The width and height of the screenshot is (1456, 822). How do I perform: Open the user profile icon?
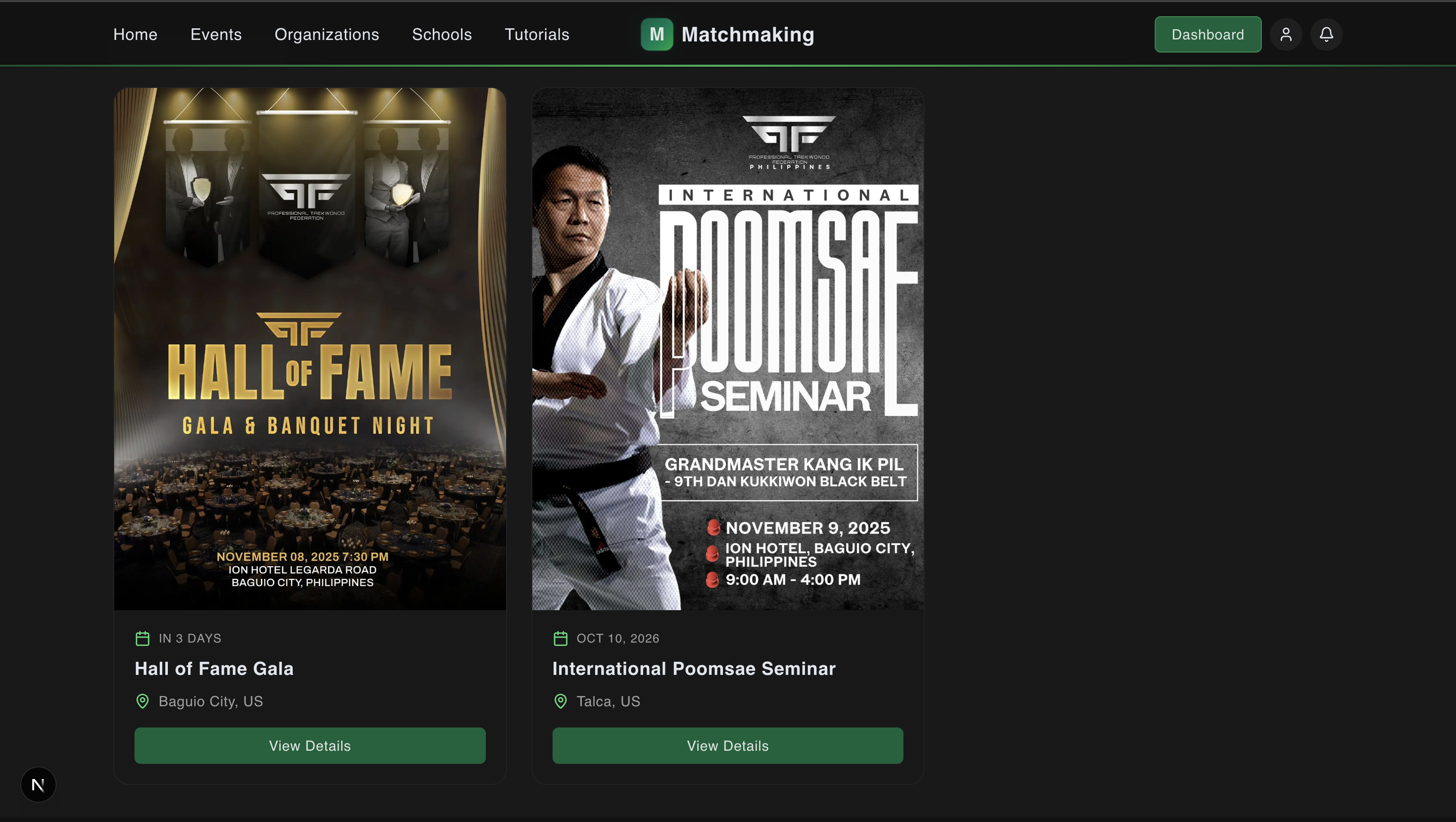click(x=1286, y=34)
